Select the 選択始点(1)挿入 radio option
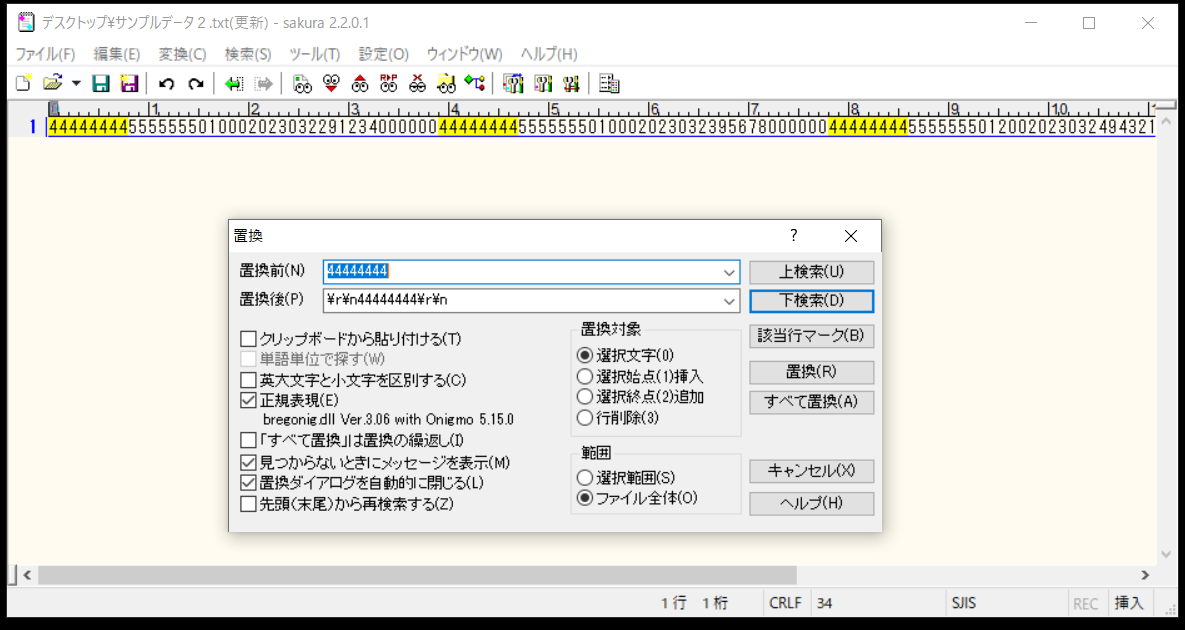 point(584,375)
